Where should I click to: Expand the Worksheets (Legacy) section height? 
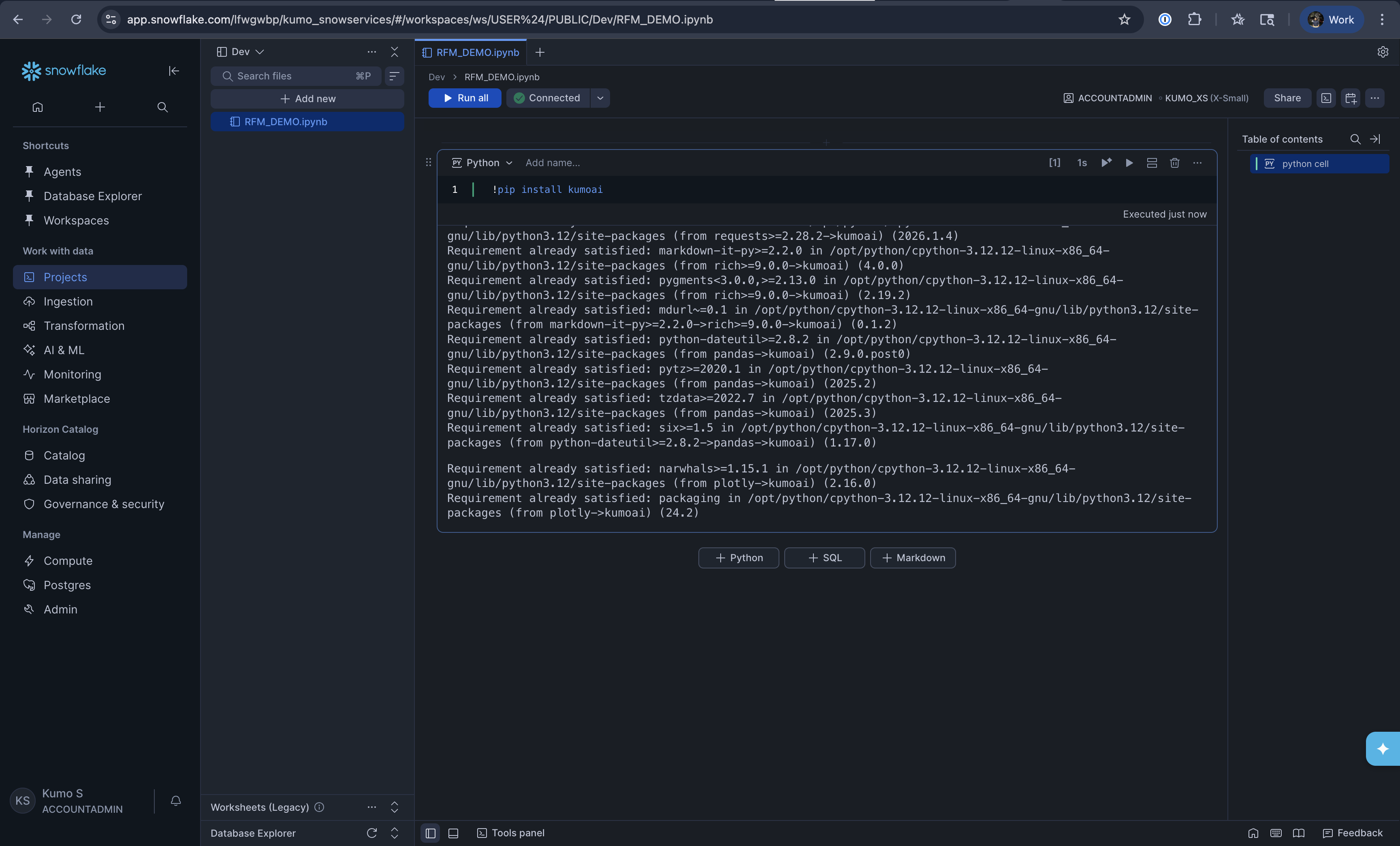[x=394, y=808]
